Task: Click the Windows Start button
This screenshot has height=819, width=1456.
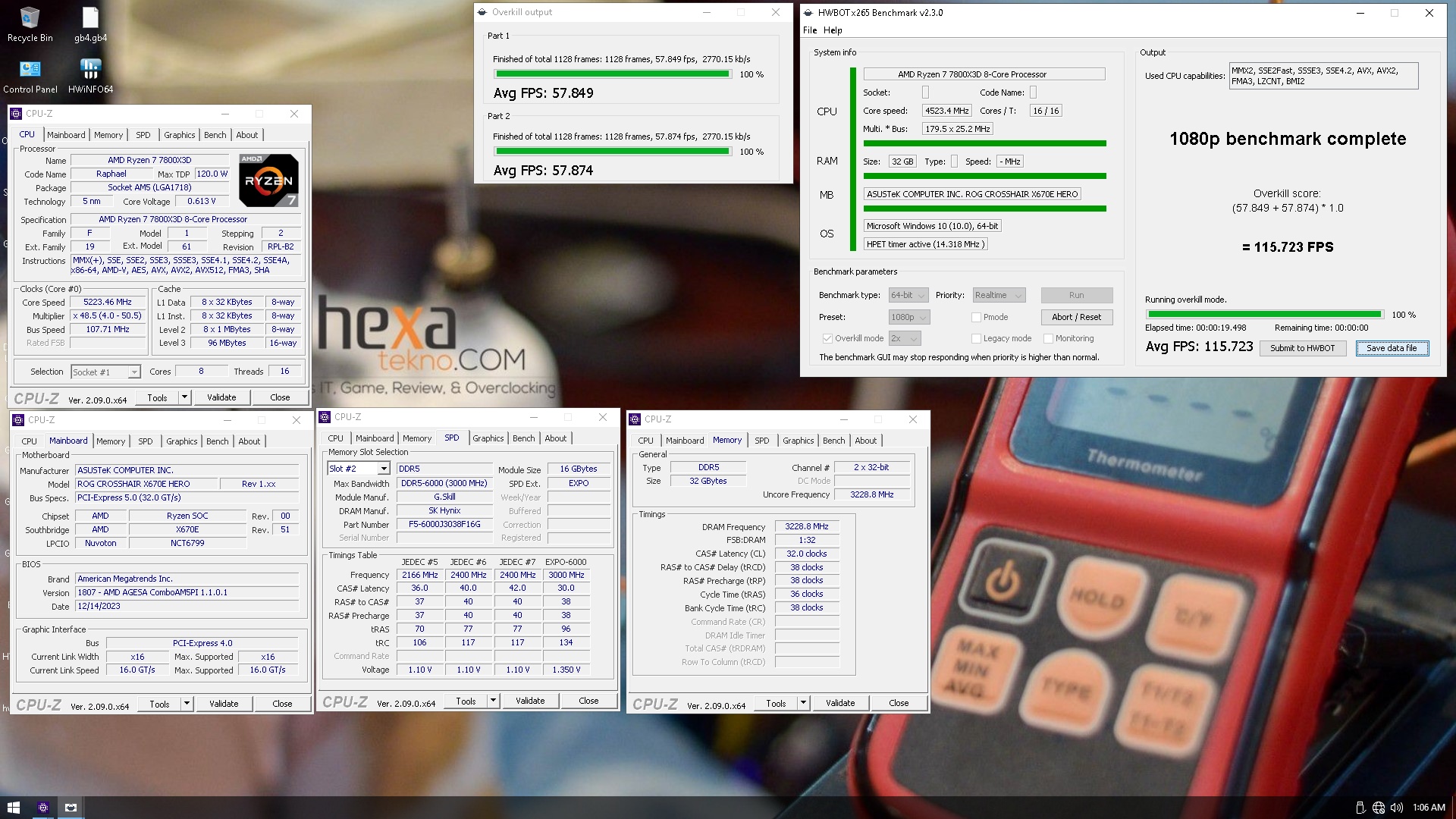Action: coord(13,808)
